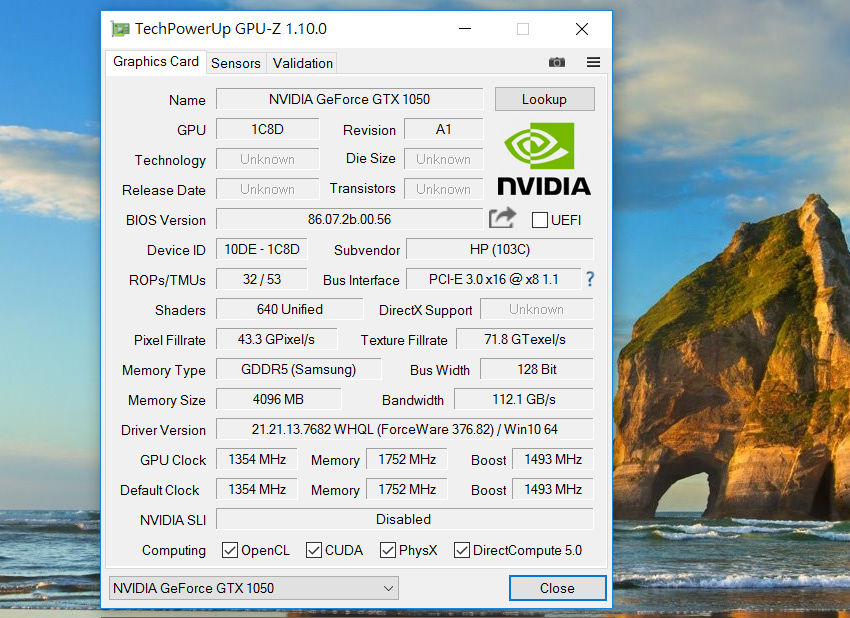Click the Driver Version field

(404, 429)
